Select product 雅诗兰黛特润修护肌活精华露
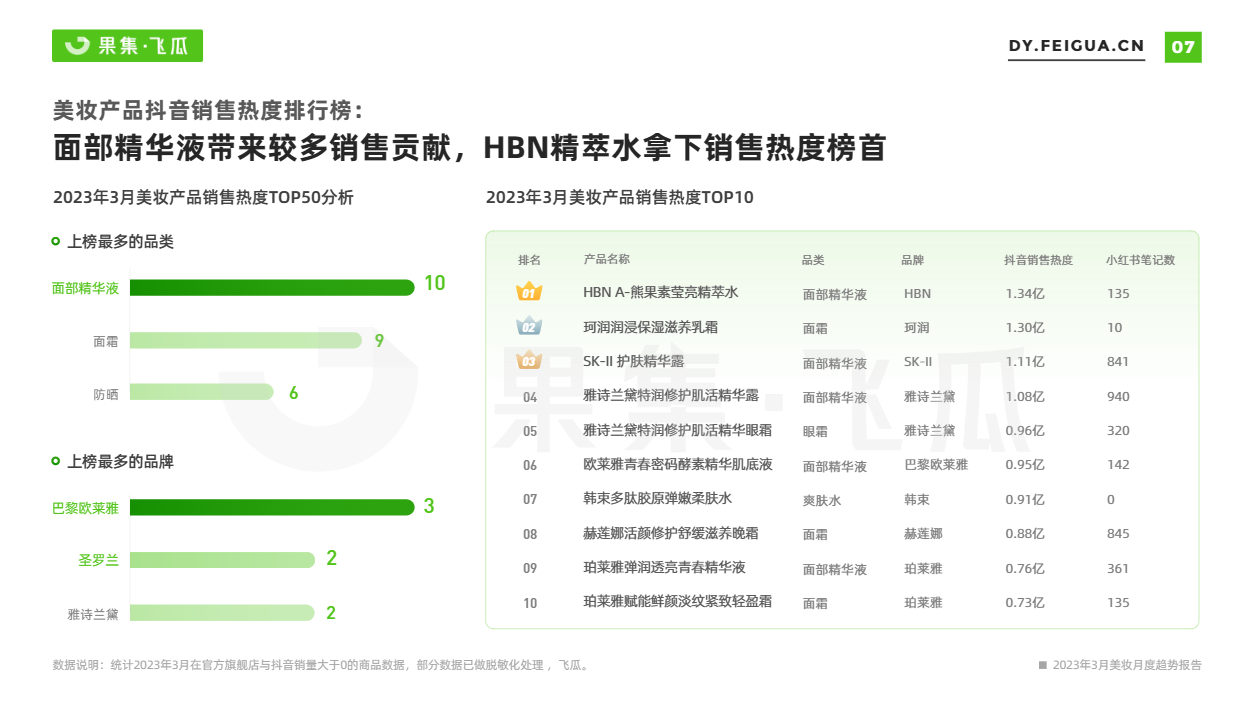This screenshot has height=703, width=1250. pos(670,396)
